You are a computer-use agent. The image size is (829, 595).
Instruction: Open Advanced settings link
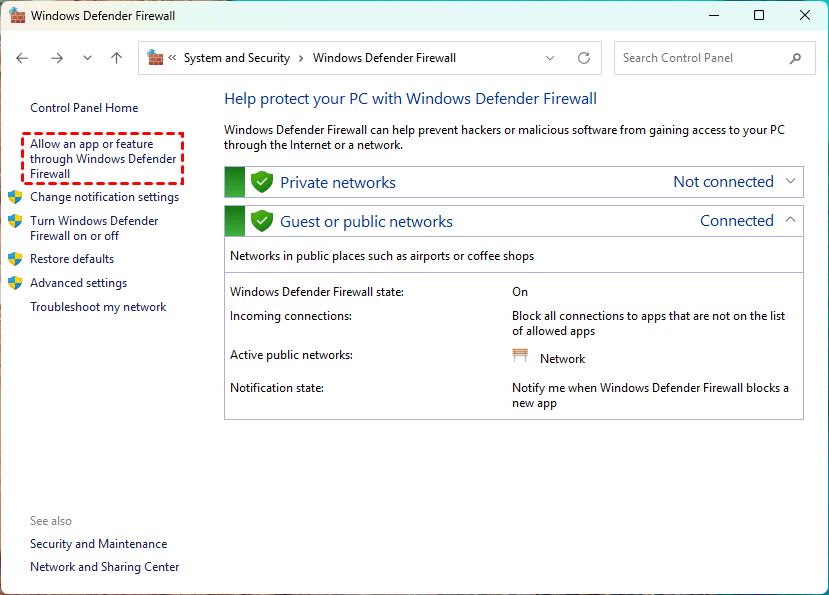point(78,283)
